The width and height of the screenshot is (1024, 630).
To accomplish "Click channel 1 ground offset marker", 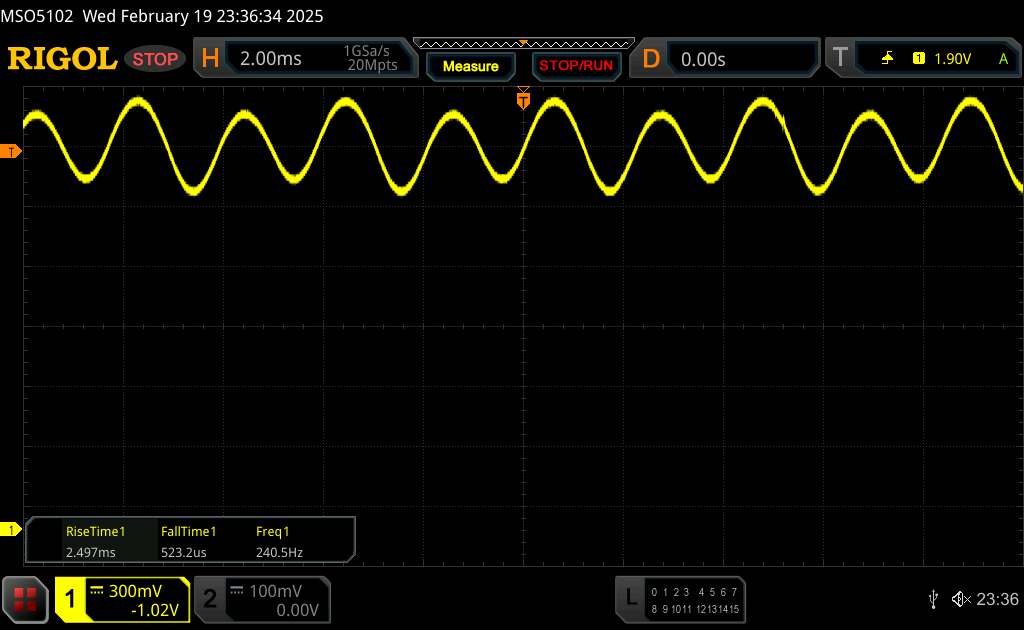I will point(10,529).
